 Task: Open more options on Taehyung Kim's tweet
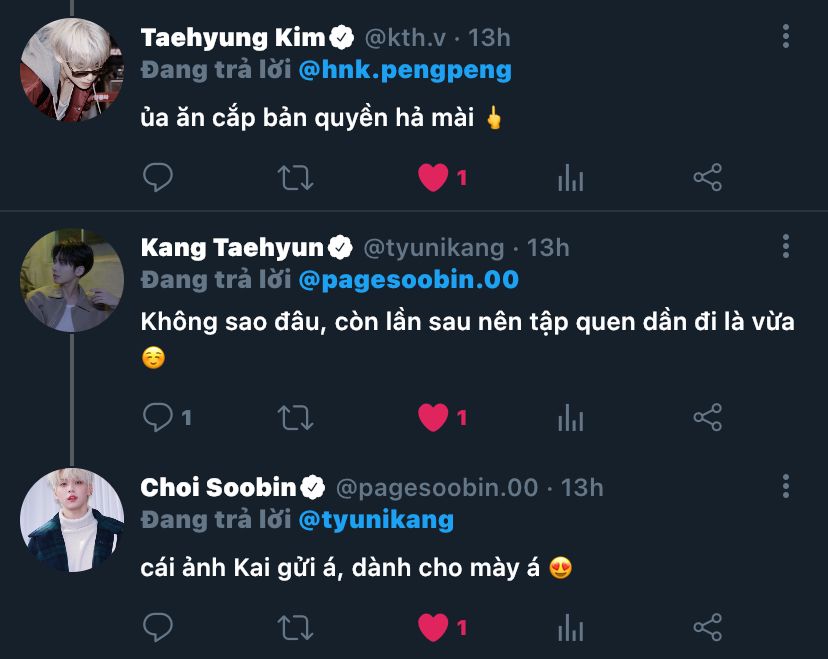(786, 38)
